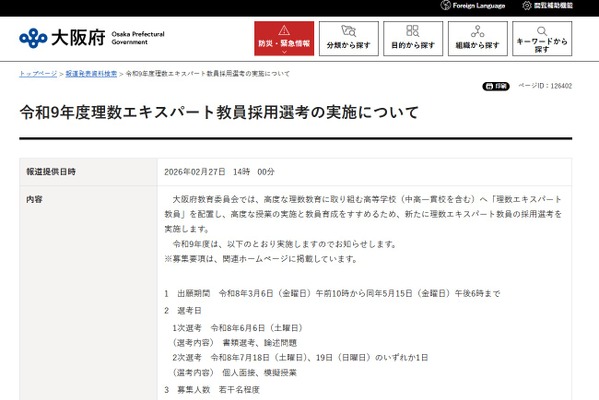Viewport: 599px width, 400px height.
Task: Click the 募集人数 若干名程度 line
Action: tap(212, 390)
